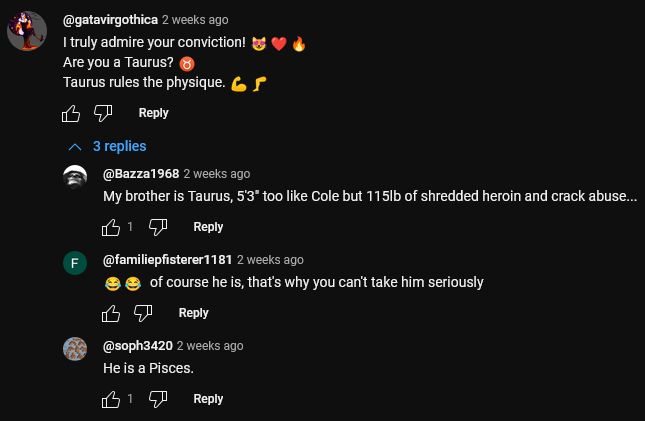Viewport: 645px width, 421px height.
Task: Dislike the comment by @gatavirgothica
Action: pos(103,113)
